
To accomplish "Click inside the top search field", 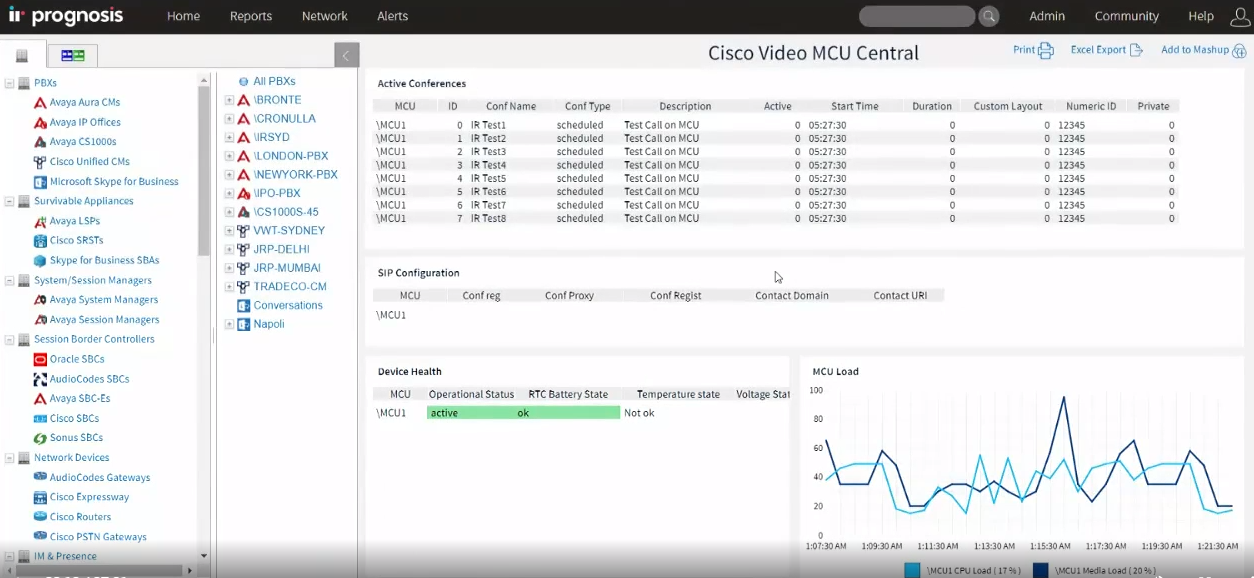I will click(x=915, y=16).
